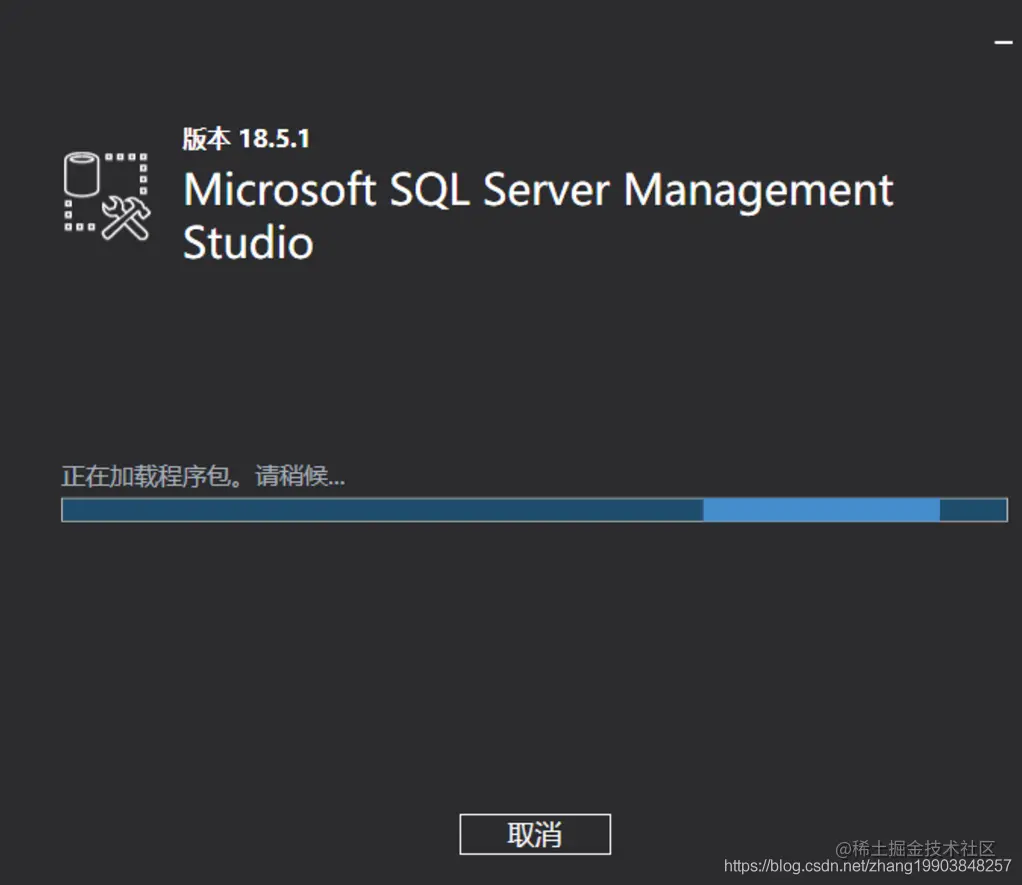
Task: Click the 版本 18.5.1 version label
Action: tap(246, 138)
